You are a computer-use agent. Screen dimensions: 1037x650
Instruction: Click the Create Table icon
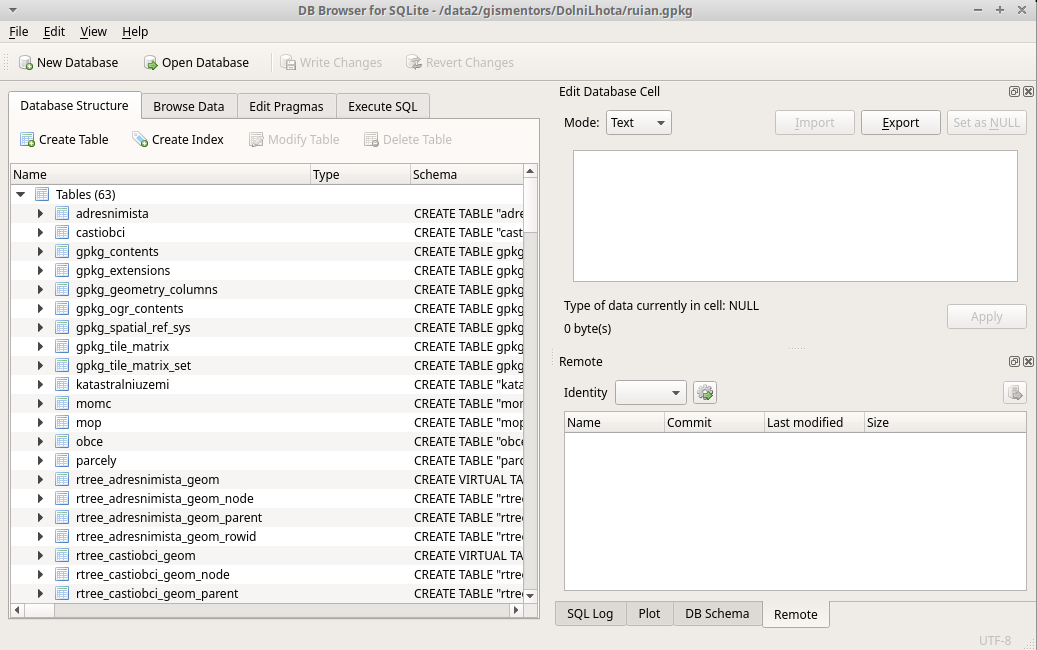click(27, 140)
